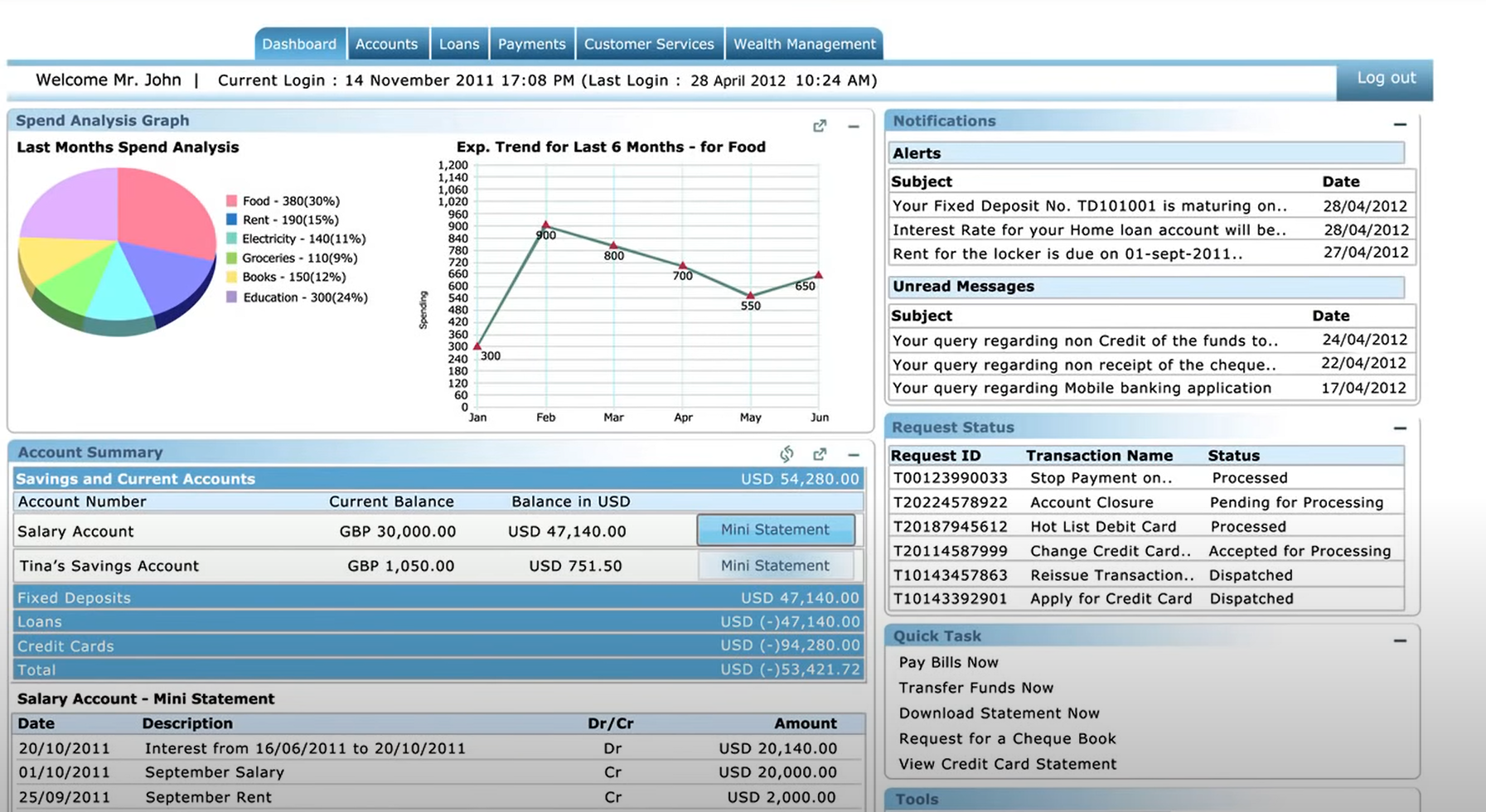Minimize the Request Status panel
This screenshot has width=1486, height=812.
click(x=1401, y=428)
